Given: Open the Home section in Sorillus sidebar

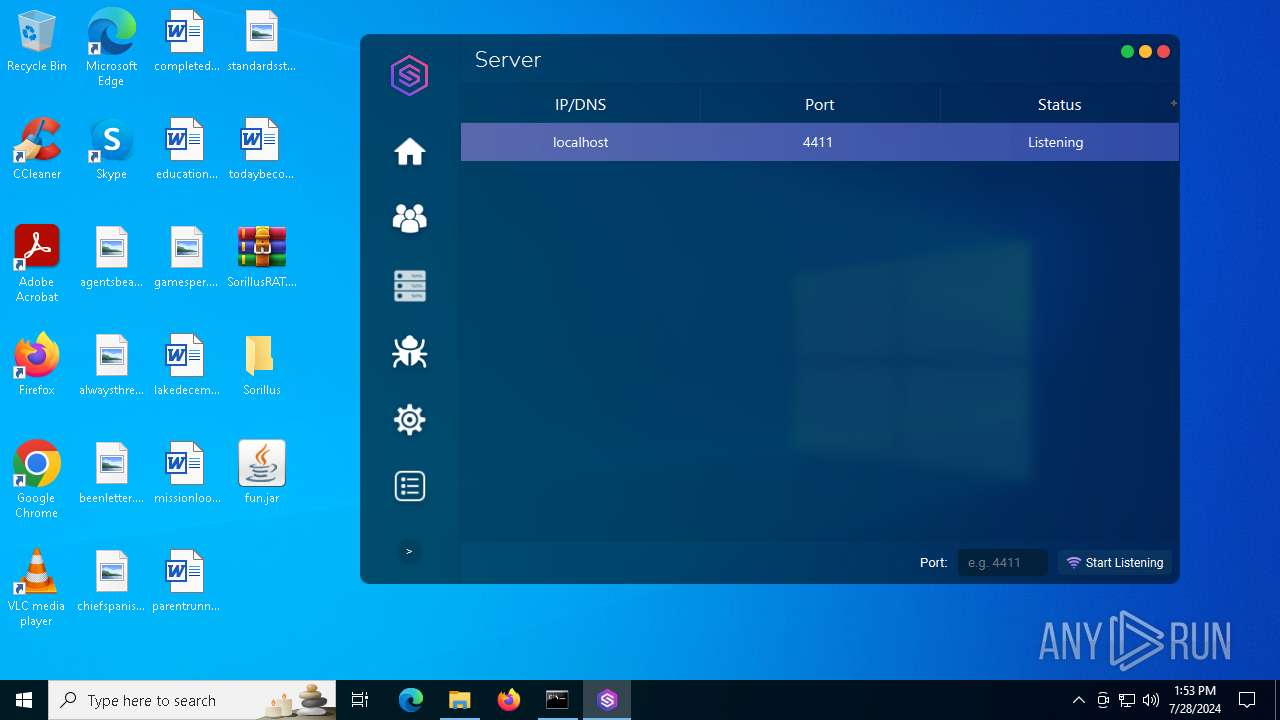Looking at the screenshot, I should coord(410,152).
